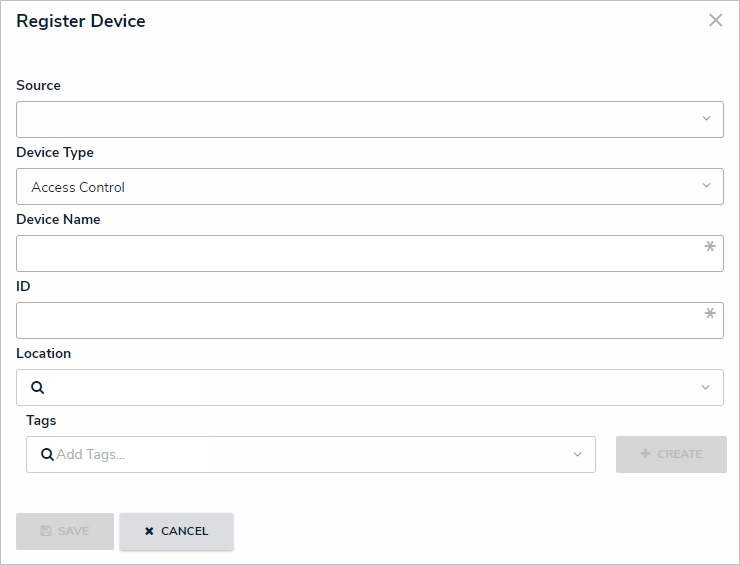
Task: Close the Register Device dialog
Action: pyautogui.click(x=716, y=20)
